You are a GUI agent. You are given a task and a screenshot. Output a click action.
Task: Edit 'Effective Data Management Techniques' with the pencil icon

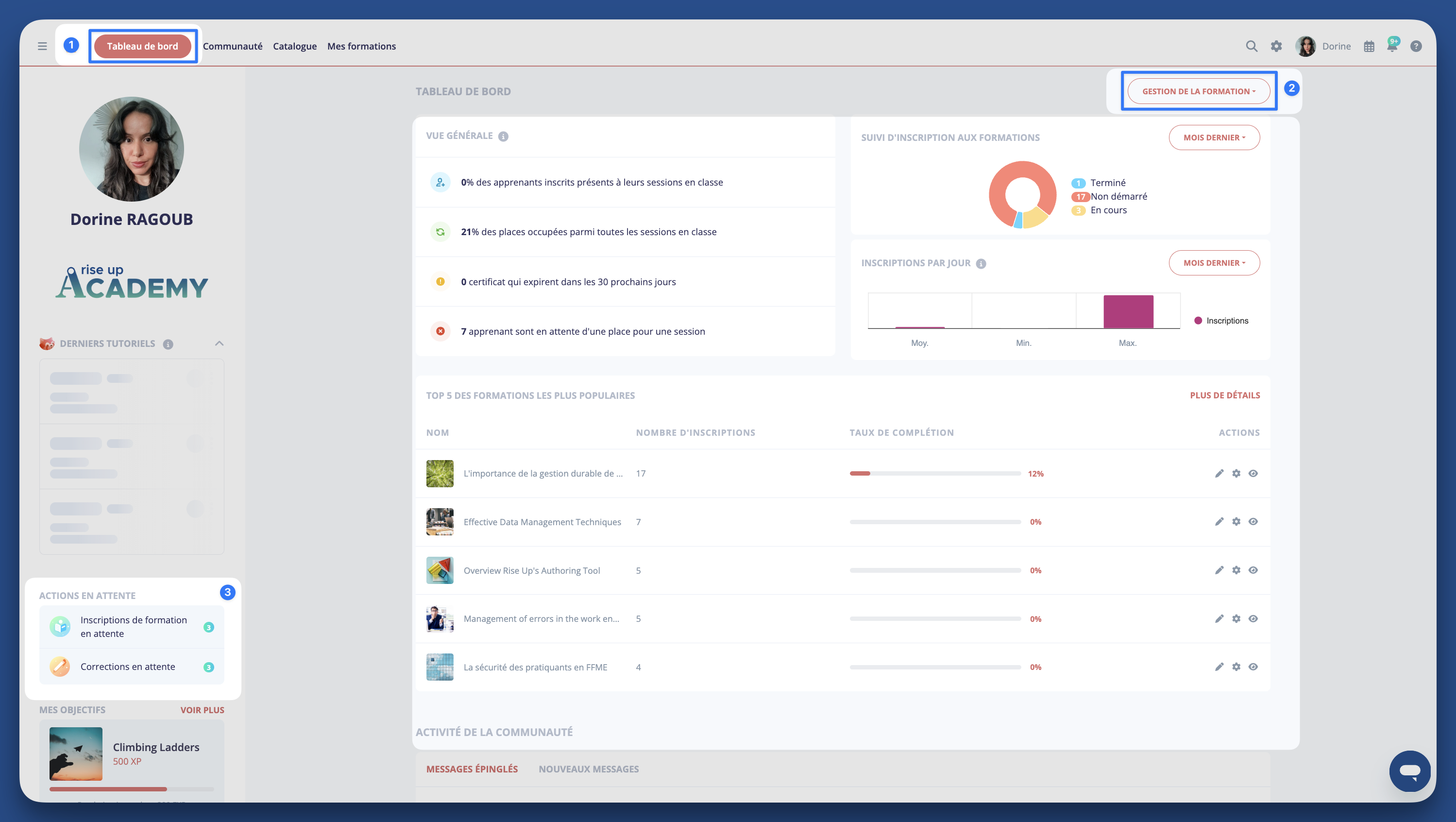point(1219,521)
